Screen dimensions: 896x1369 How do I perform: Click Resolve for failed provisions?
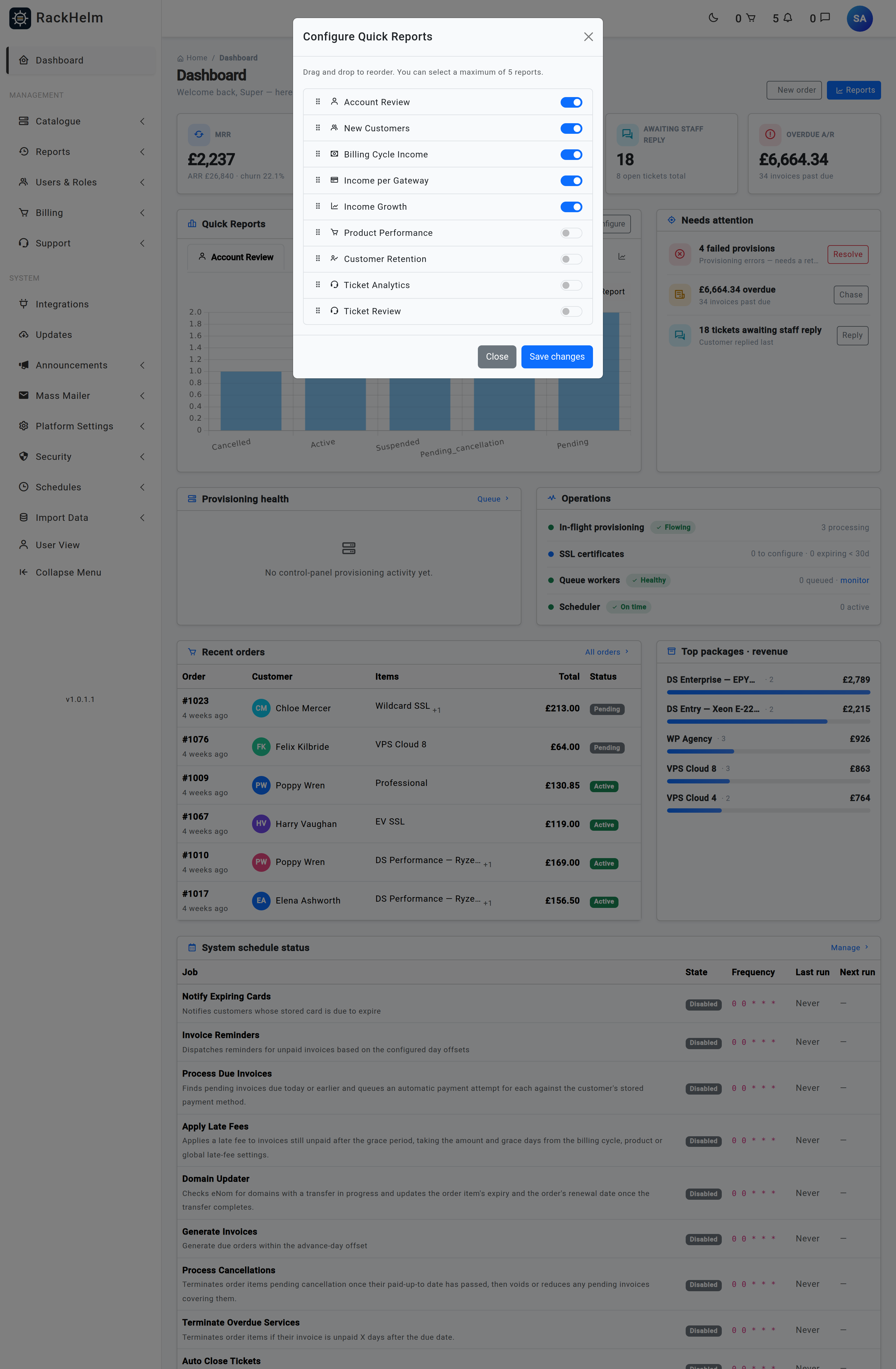click(847, 254)
